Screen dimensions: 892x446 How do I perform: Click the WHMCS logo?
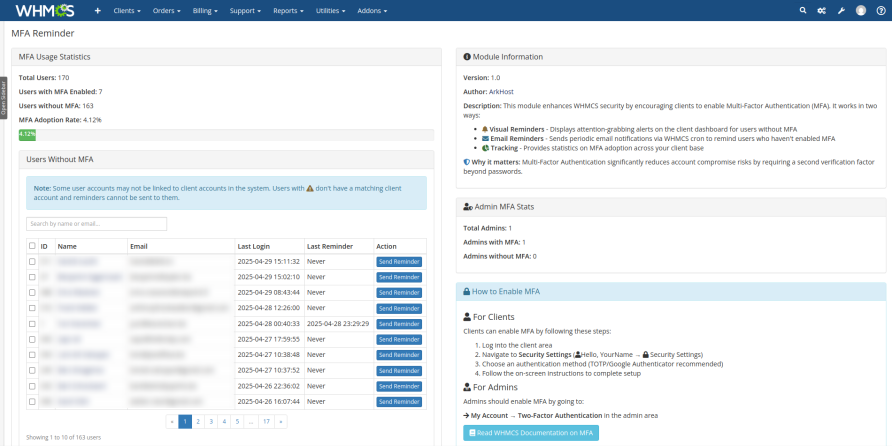click(44, 10)
